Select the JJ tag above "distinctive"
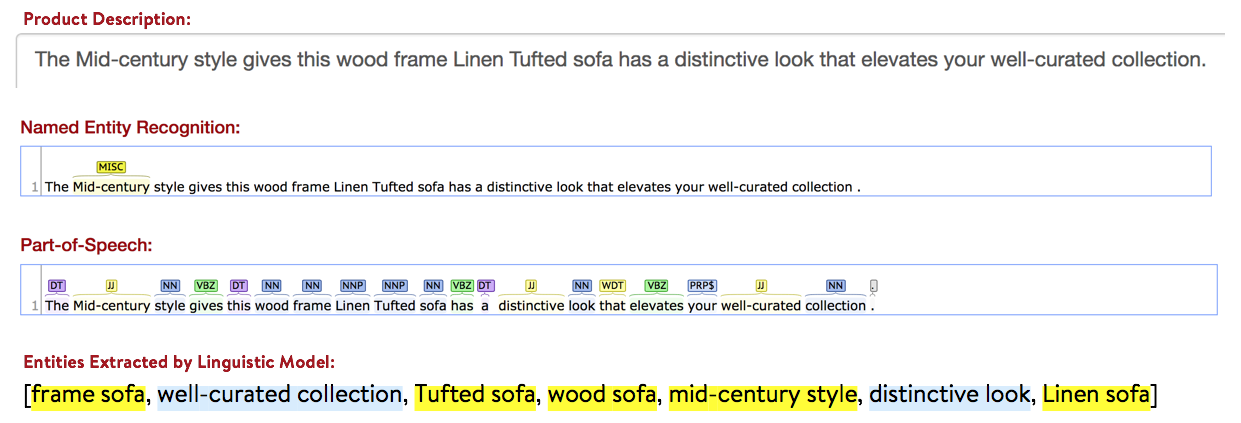Image resolution: width=1241 pixels, height=423 pixels. point(532,286)
